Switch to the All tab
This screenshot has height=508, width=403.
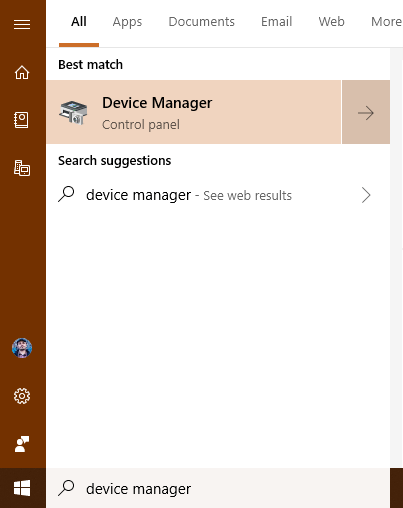point(79,22)
